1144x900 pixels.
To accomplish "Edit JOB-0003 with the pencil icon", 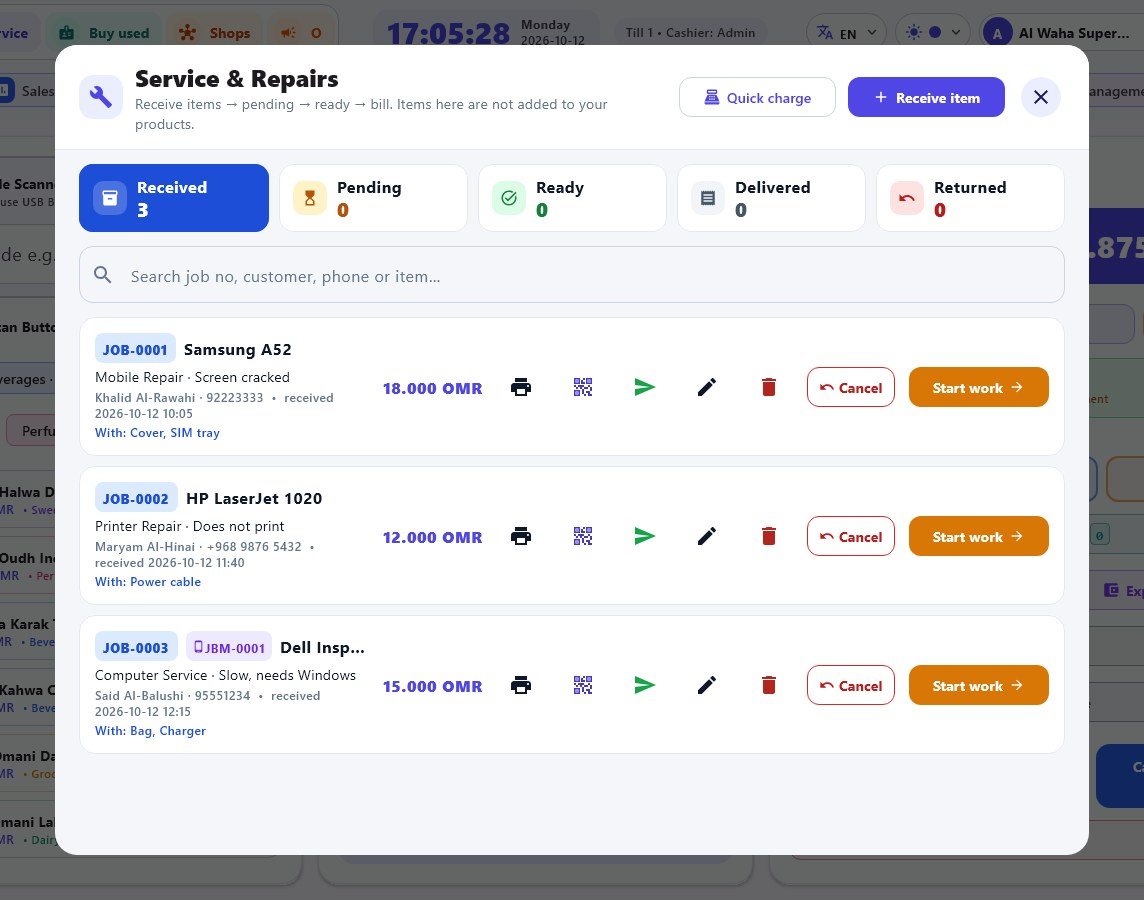I will [707, 686].
